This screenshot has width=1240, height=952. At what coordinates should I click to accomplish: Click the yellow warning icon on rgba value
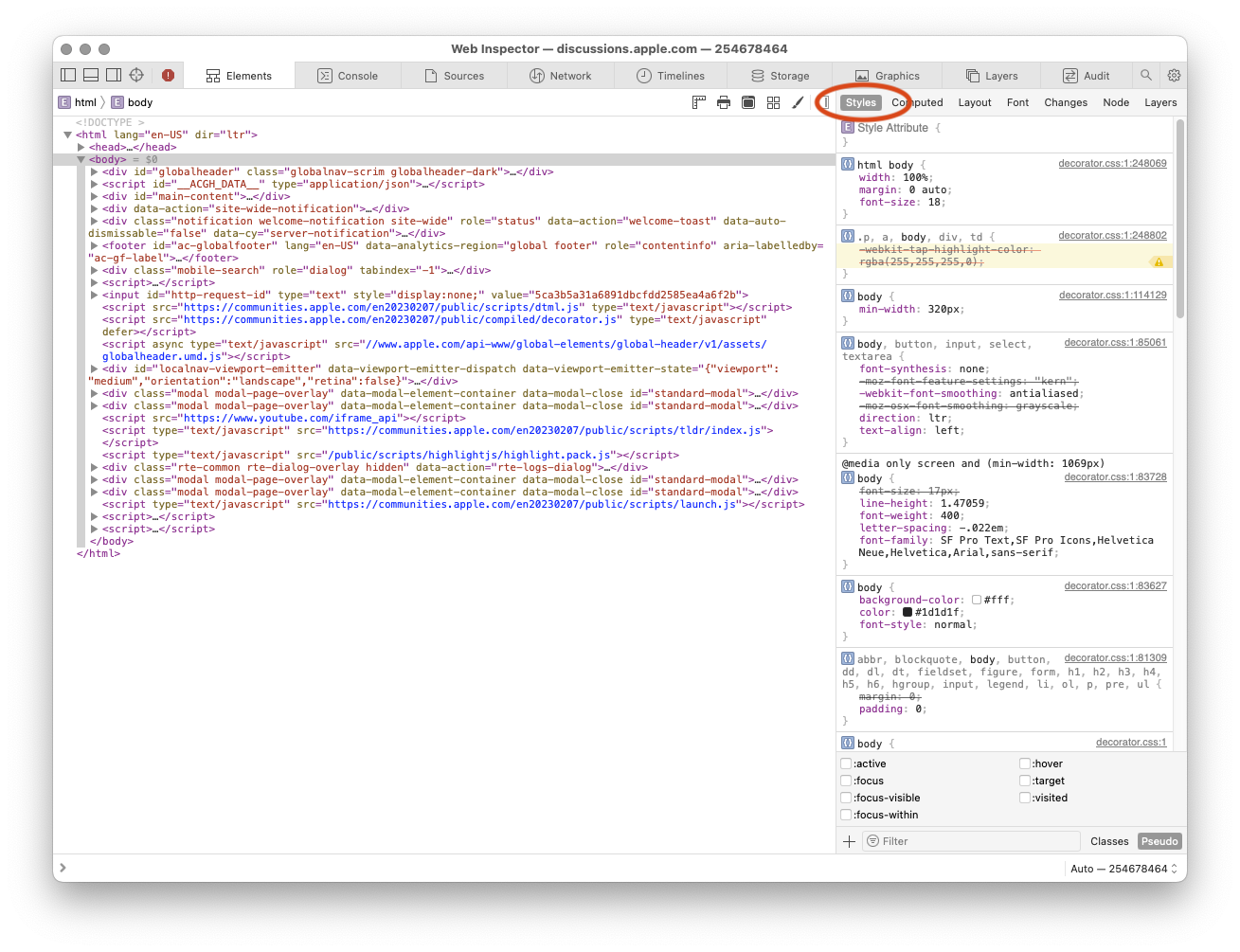[1158, 261]
